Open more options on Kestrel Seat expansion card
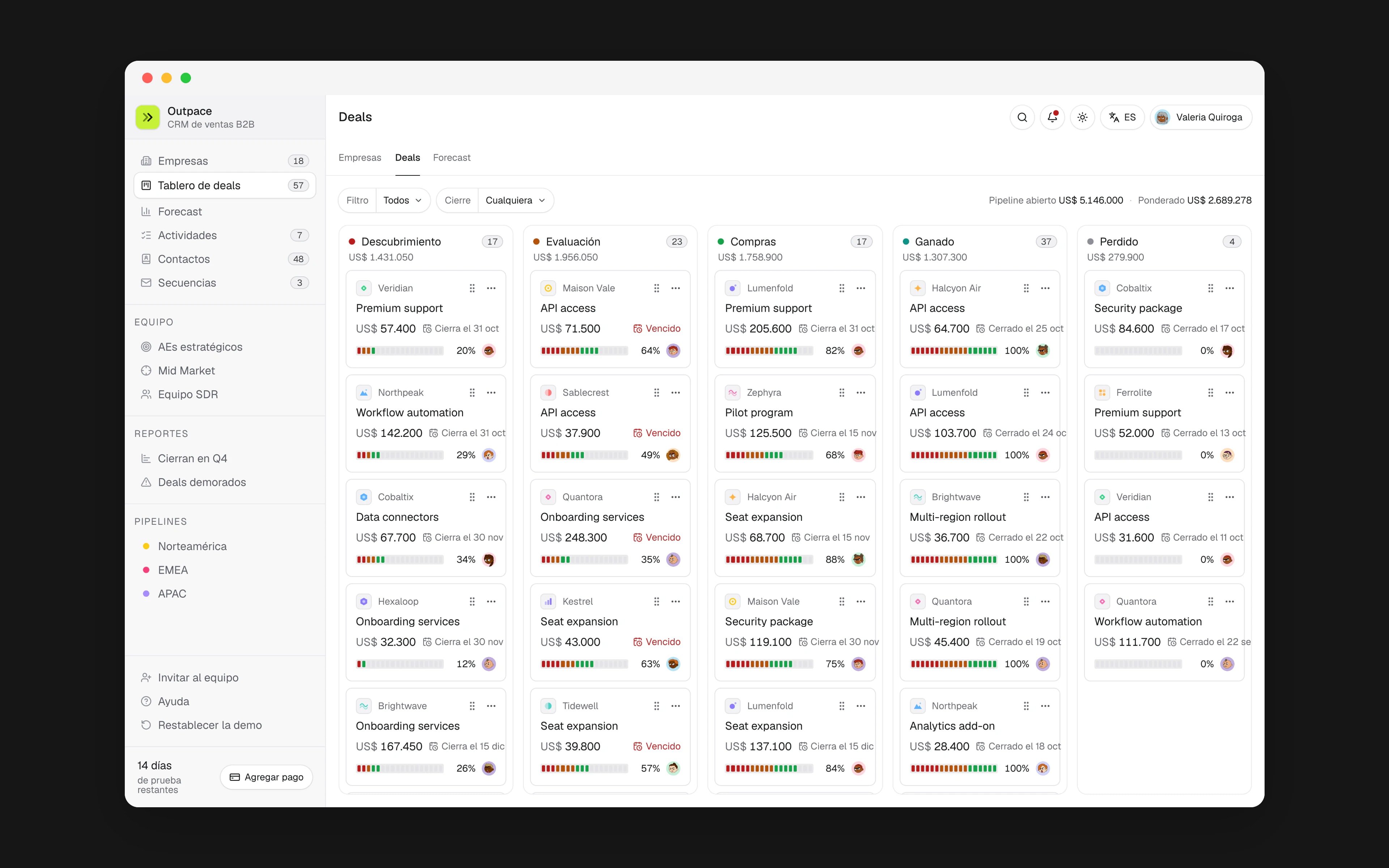1389x868 pixels. point(676,601)
